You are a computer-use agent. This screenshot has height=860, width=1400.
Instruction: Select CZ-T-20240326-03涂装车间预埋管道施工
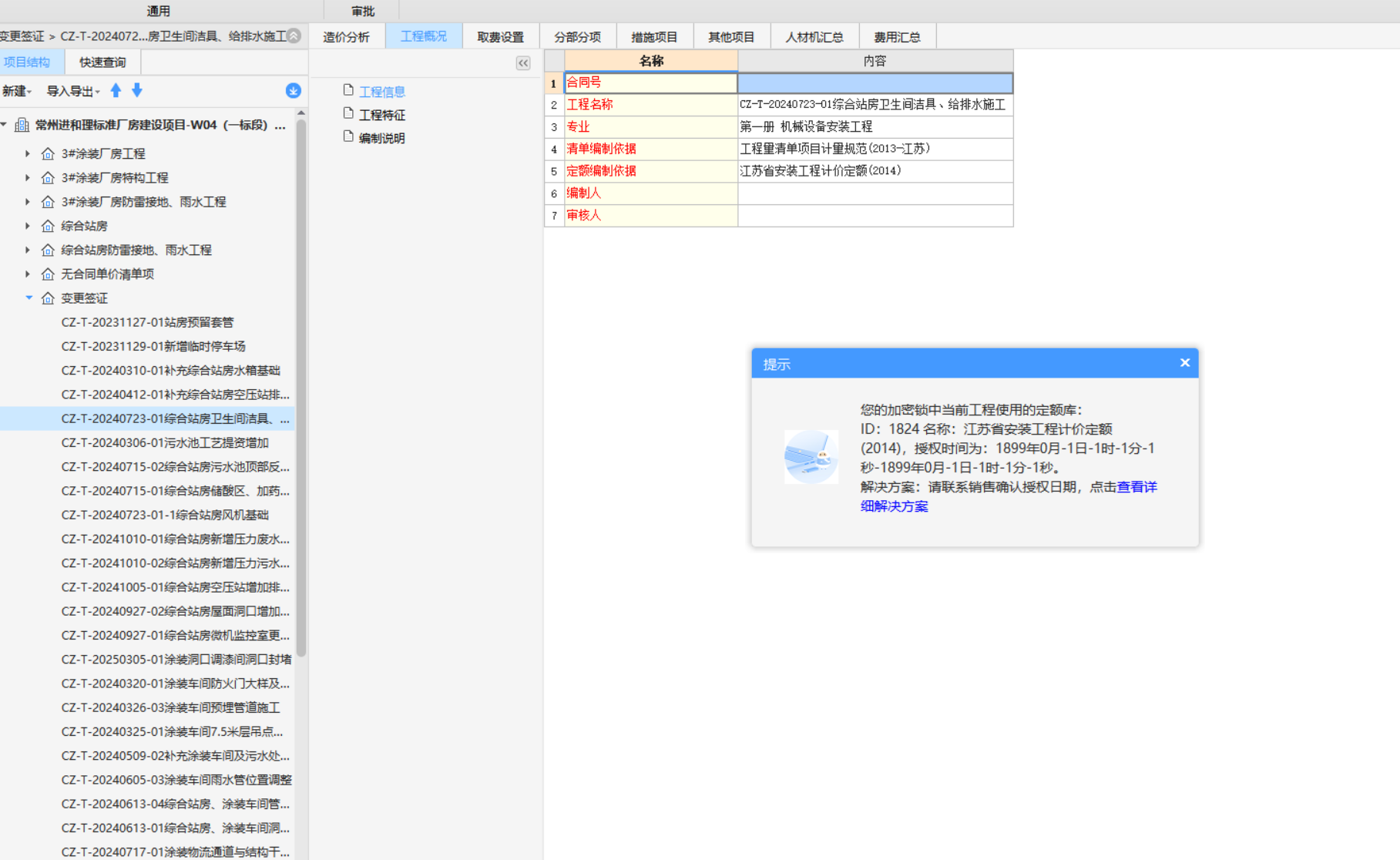click(x=171, y=707)
